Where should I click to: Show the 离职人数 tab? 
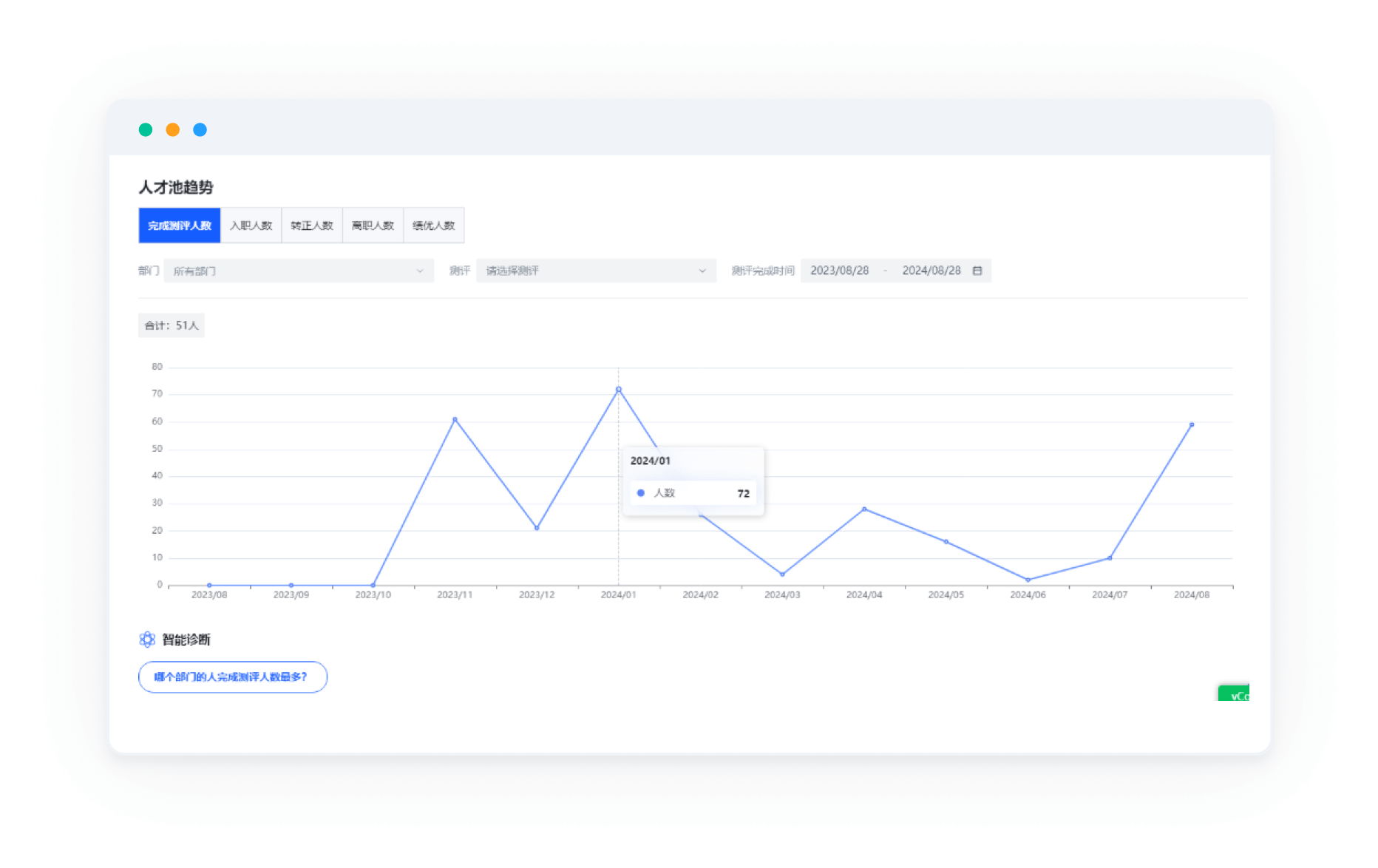coord(373,226)
